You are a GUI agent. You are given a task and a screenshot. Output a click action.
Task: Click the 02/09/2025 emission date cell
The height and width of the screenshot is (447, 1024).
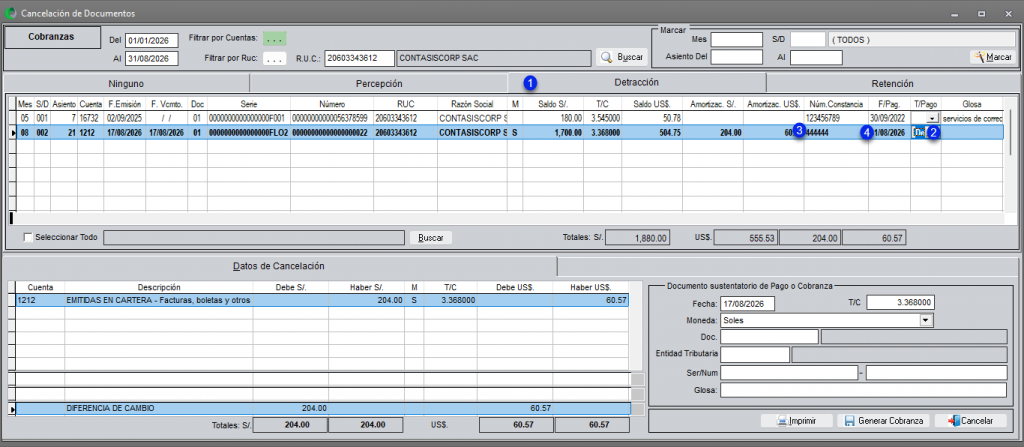click(124, 118)
